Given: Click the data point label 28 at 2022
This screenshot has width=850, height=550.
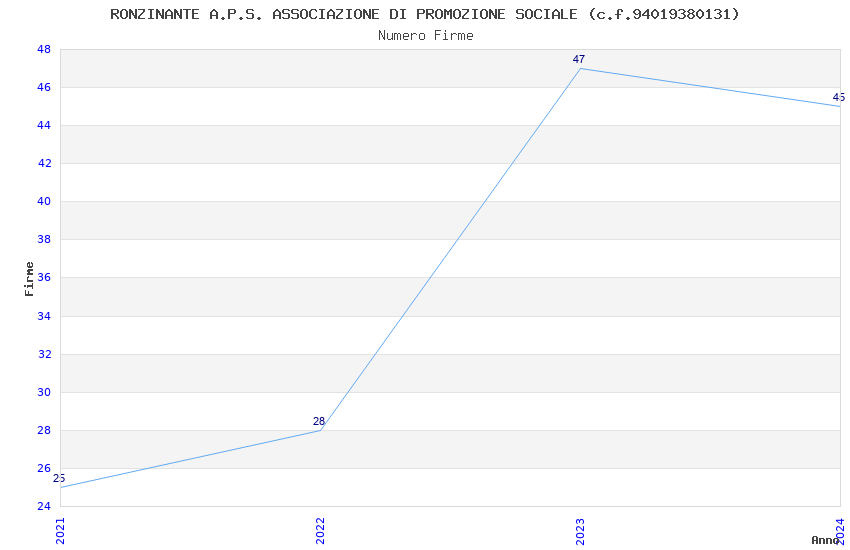Looking at the screenshot, I should click(x=319, y=421).
